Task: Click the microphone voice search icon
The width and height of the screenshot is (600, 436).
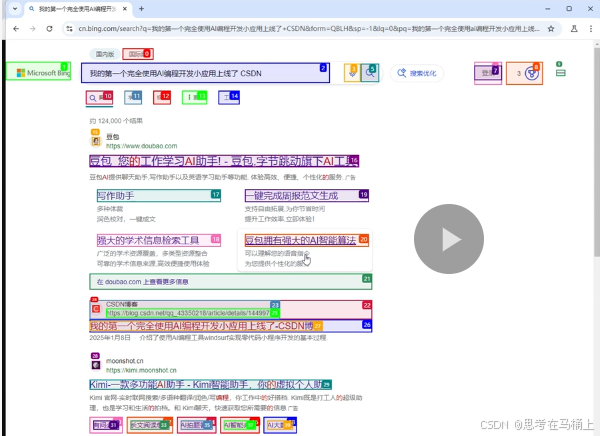Action: click(352, 73)
